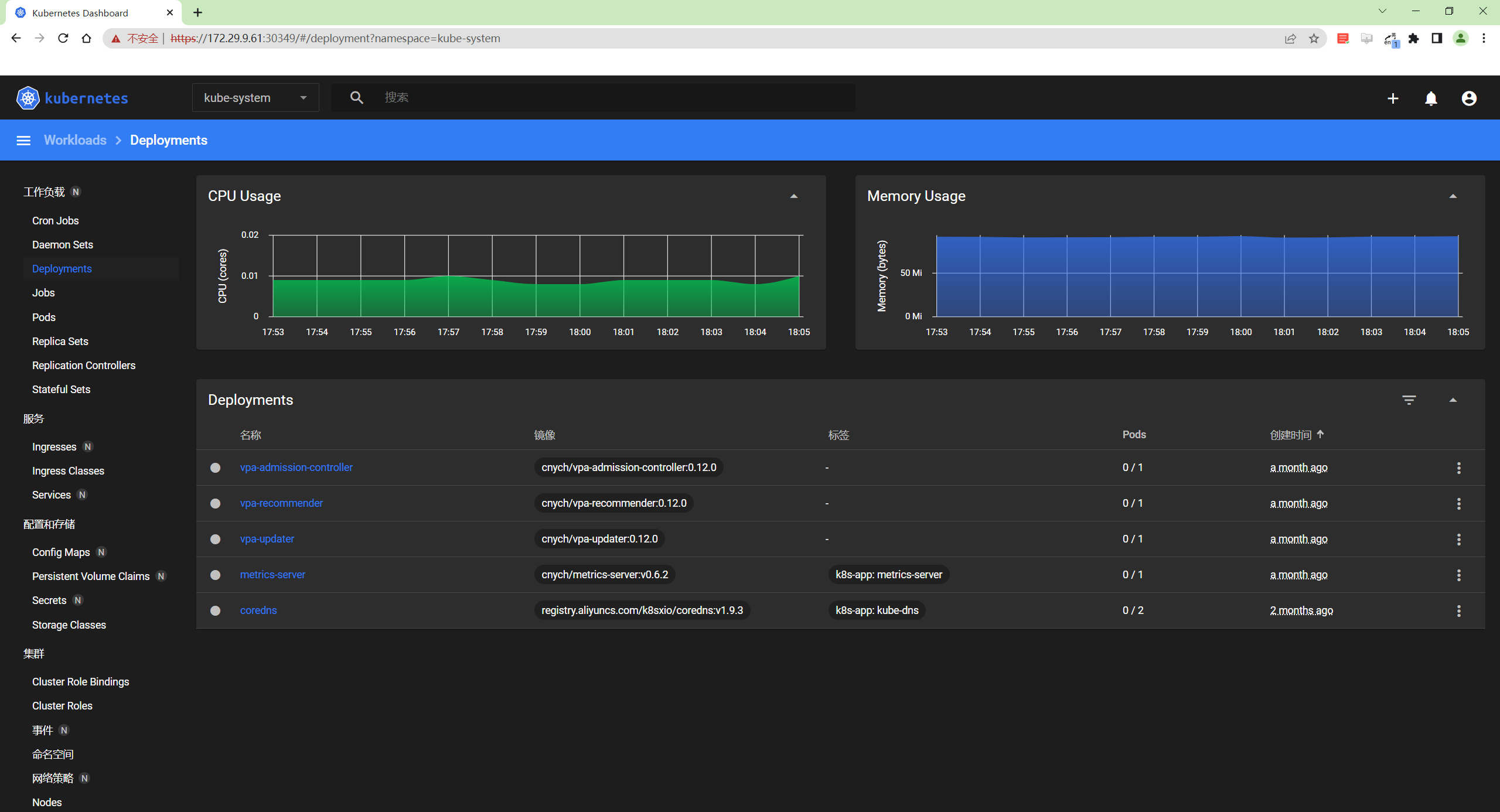Open browser extensions puzzle icon

pos(1413,38)
